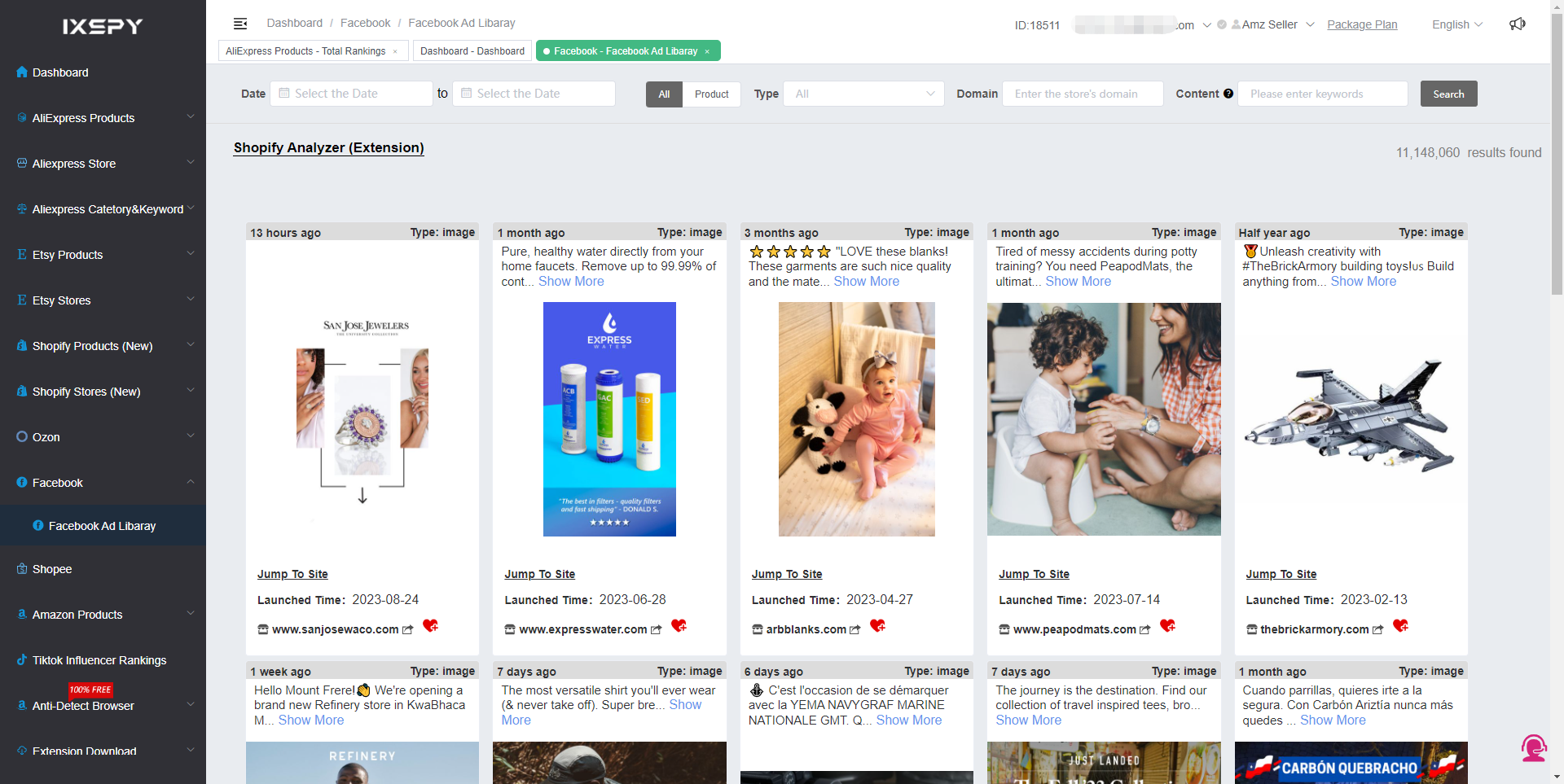Click Dashboard in the breadcrumb
This screenshot has width=1564, height=784.
pos(294,23)
